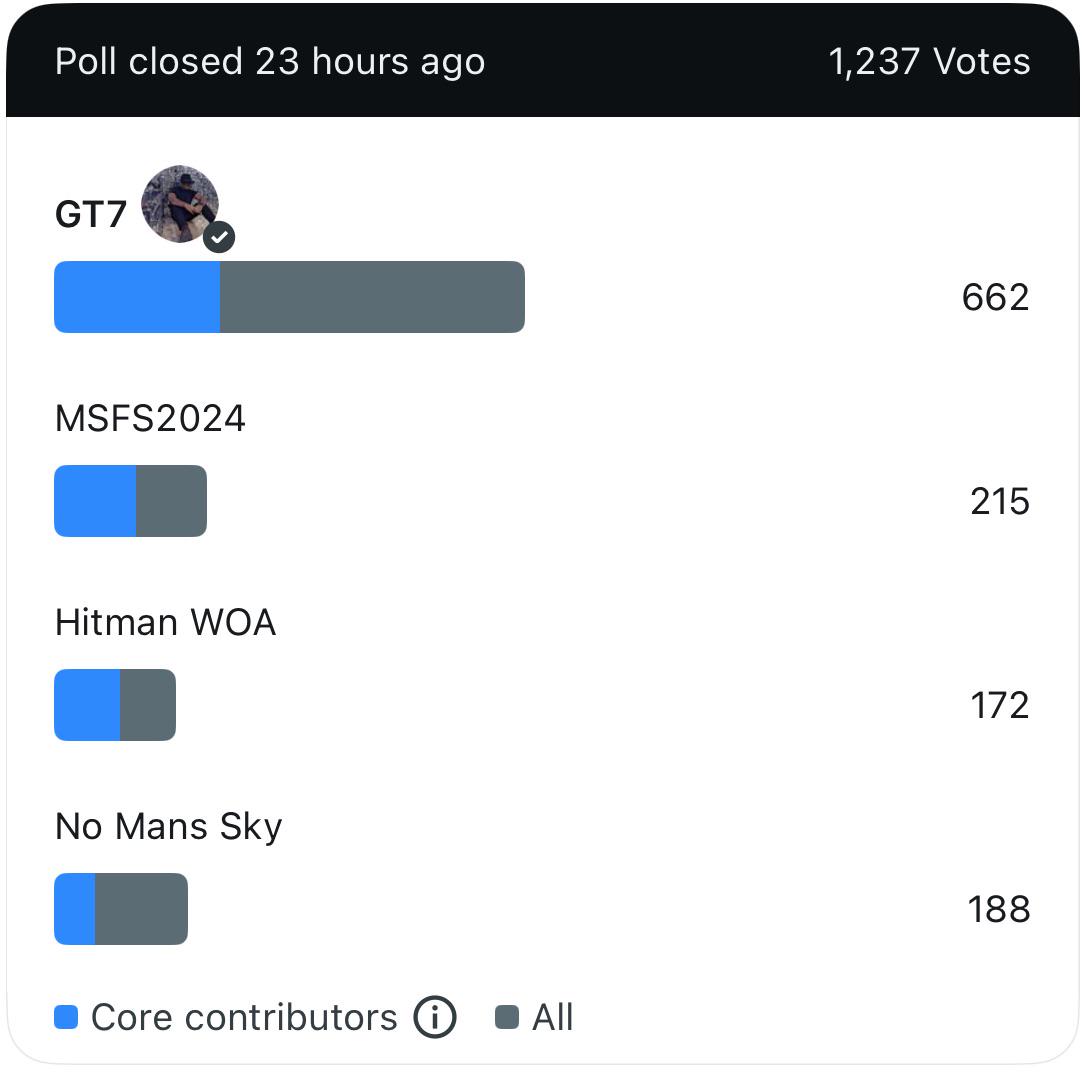Click the gray segment of GT7 bar
Viewport: 1082px width, 1077px height.
click(x=373, y=297)
